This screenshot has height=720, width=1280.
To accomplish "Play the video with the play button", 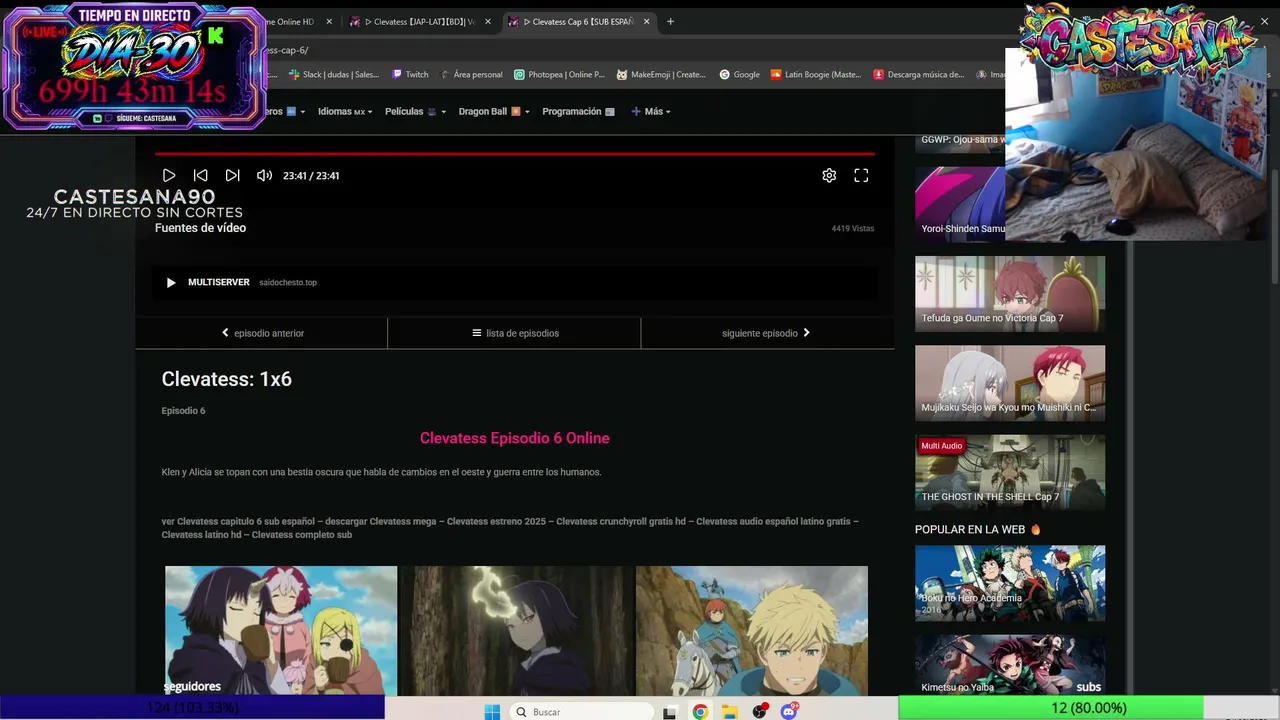I will (x=169, y=175).
